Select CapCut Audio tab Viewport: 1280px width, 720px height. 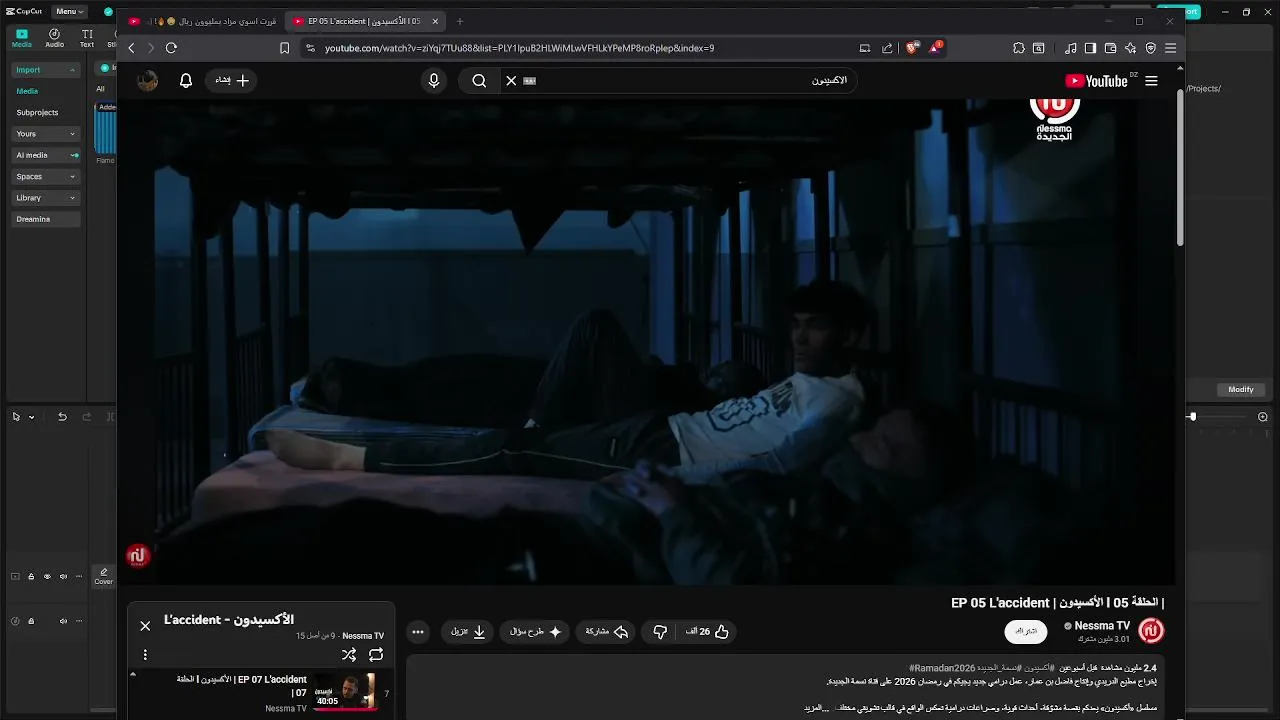click(x=54, y=38)
